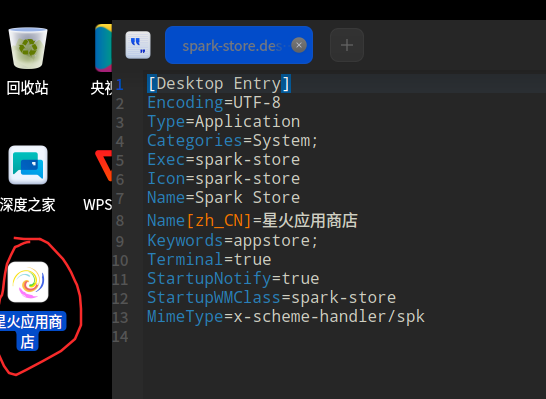Click the Type=Application line
The height and width of the screenshot is (399, 546).
(223, 122)
